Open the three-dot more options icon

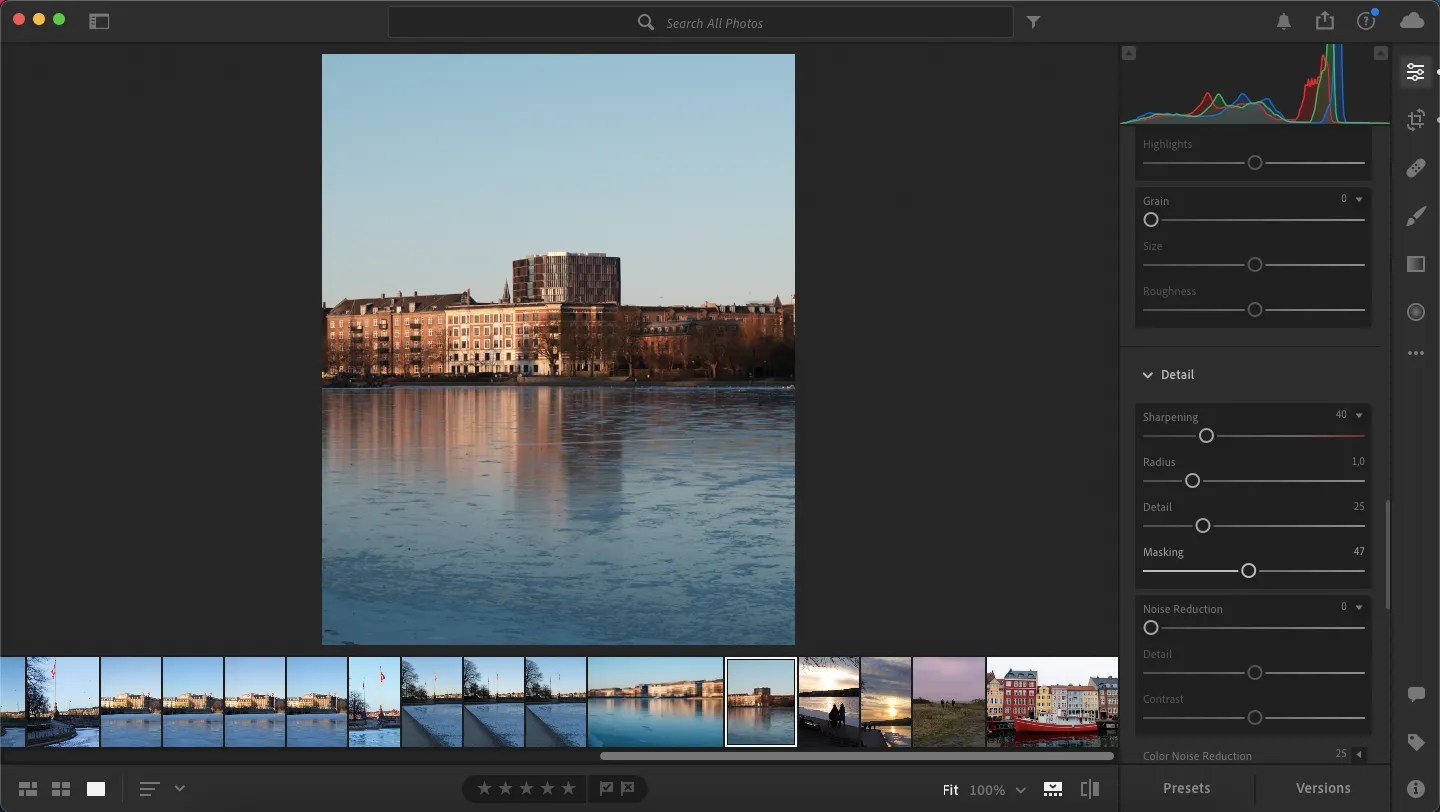1415,353
